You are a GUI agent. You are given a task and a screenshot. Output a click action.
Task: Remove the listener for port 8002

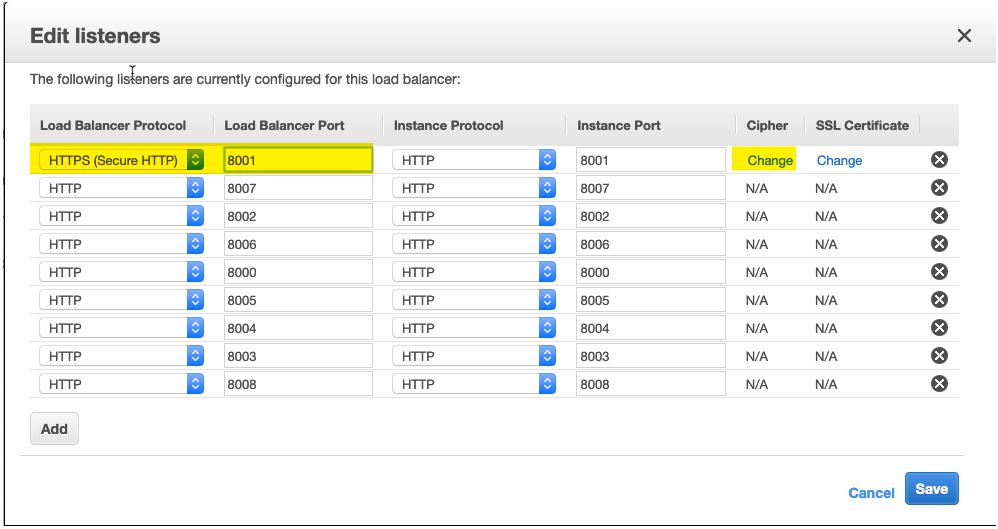[939, 216]
